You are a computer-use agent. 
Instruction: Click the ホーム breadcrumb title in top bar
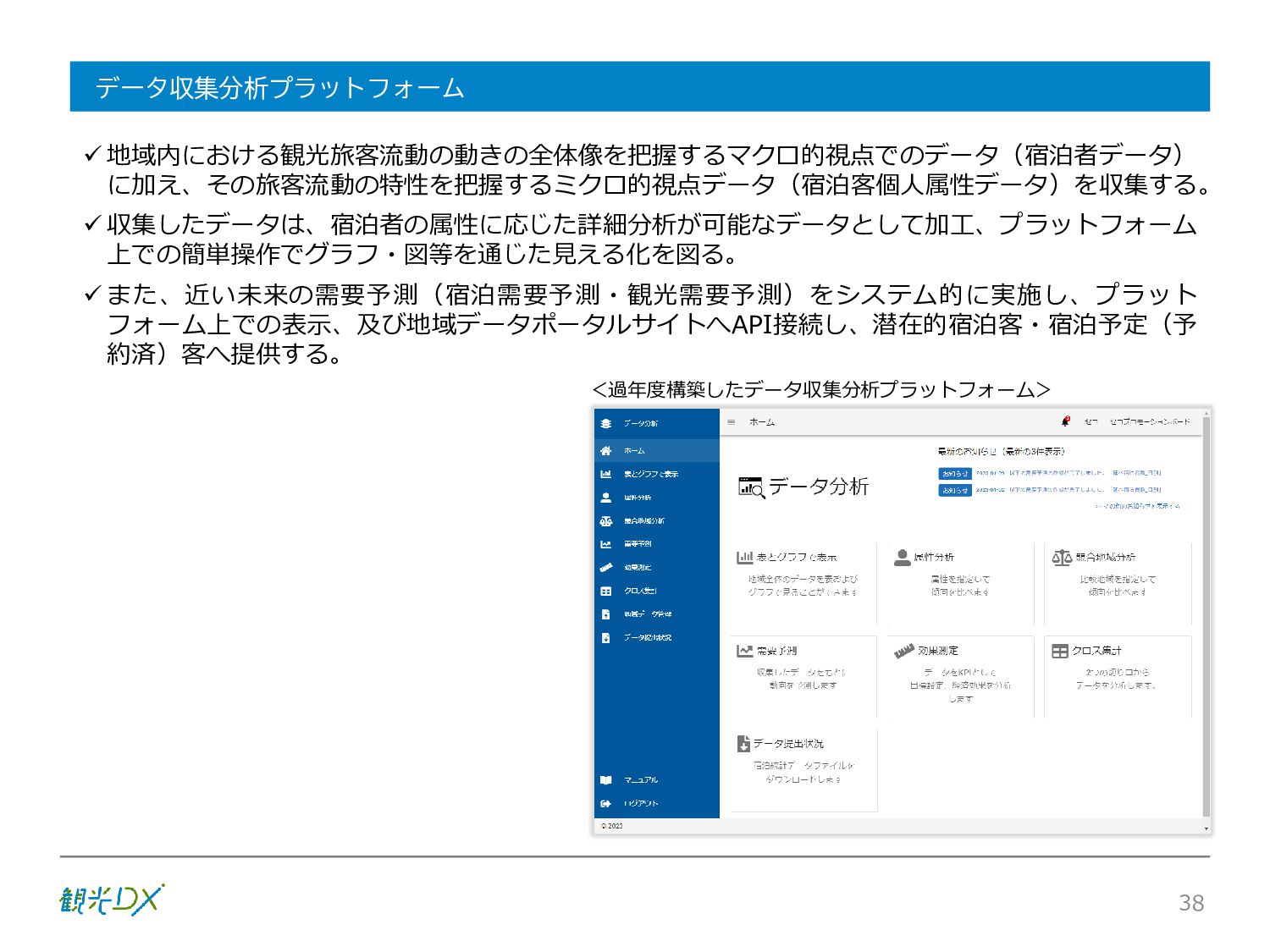tap(762, 422)
